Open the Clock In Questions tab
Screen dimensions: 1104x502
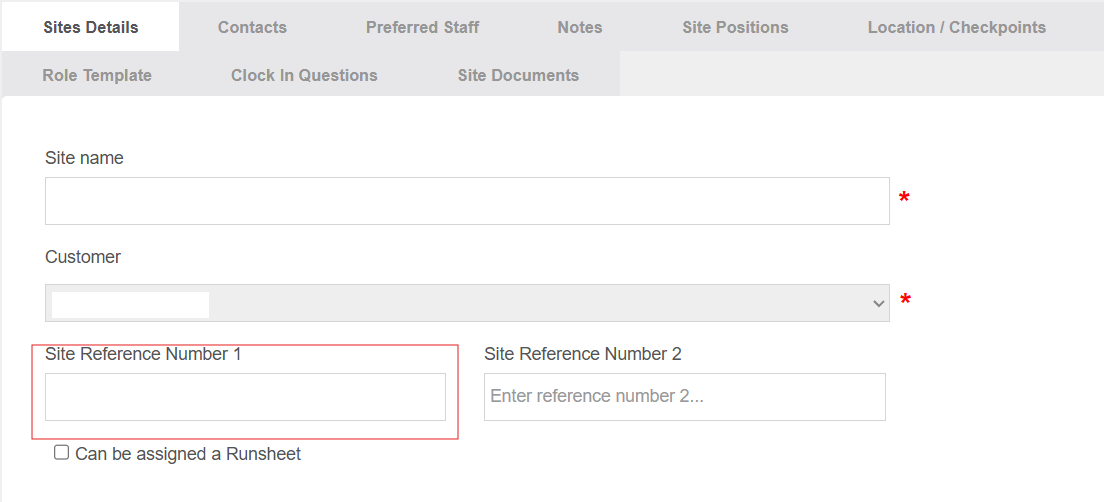pos(304,75)
